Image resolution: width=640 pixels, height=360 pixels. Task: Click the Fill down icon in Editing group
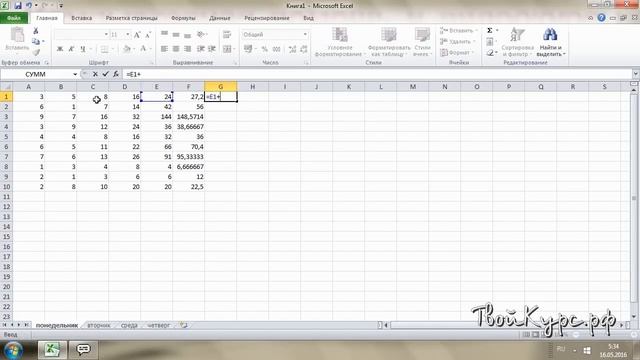point(490,42)
